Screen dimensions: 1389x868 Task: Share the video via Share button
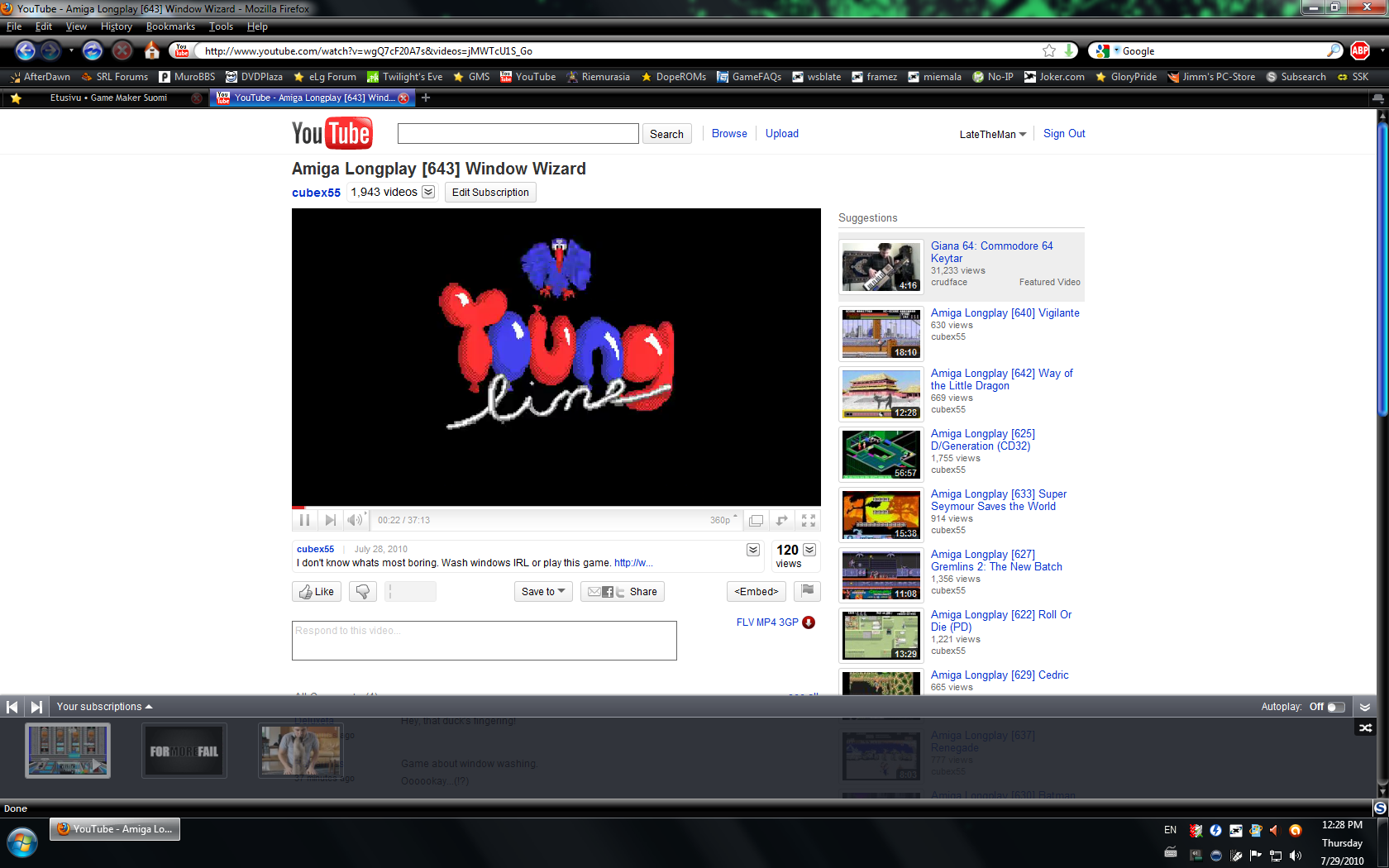pos(623,591)
